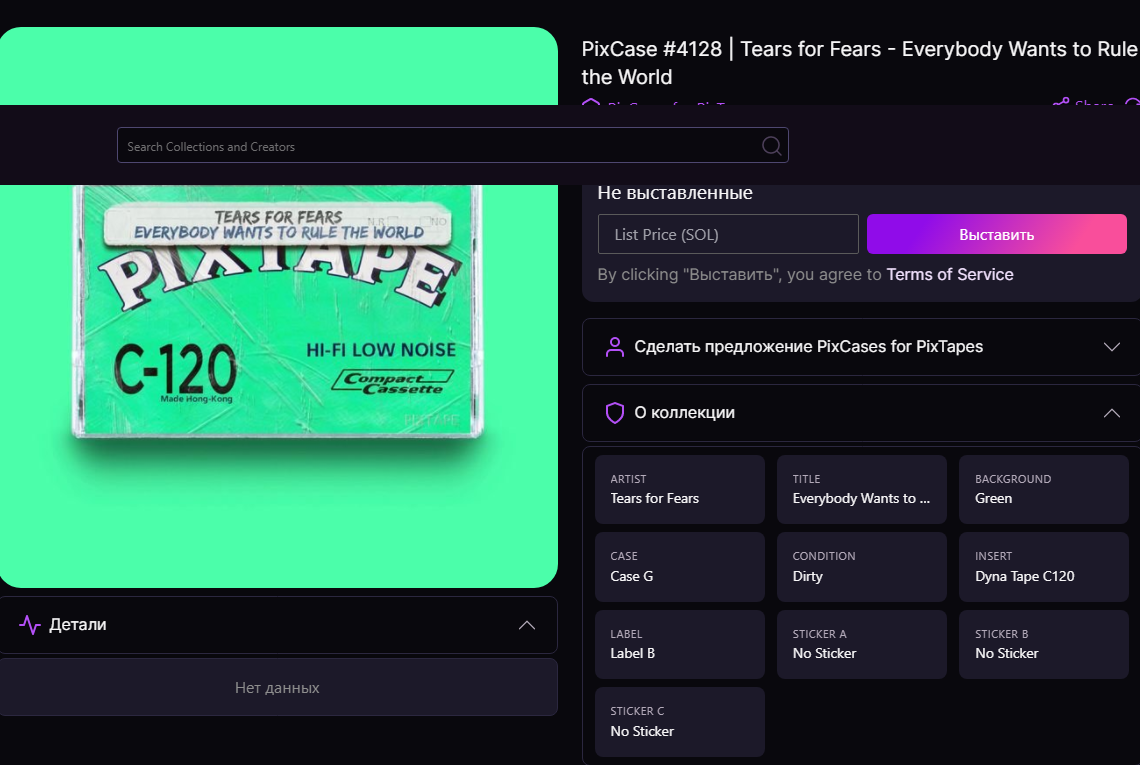Click the activity pulse icon beside Детали
Image resolution: width=1140 pixels, height=765 pixels.
(x=30, y=625)
